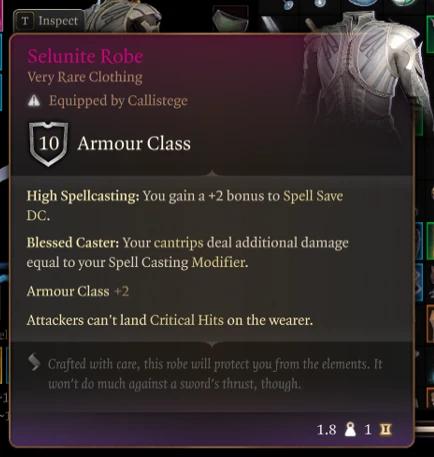Select the pauldron armour item beside Inspect
This screenshot has width=434, height=457.
[x=125, y=16]
